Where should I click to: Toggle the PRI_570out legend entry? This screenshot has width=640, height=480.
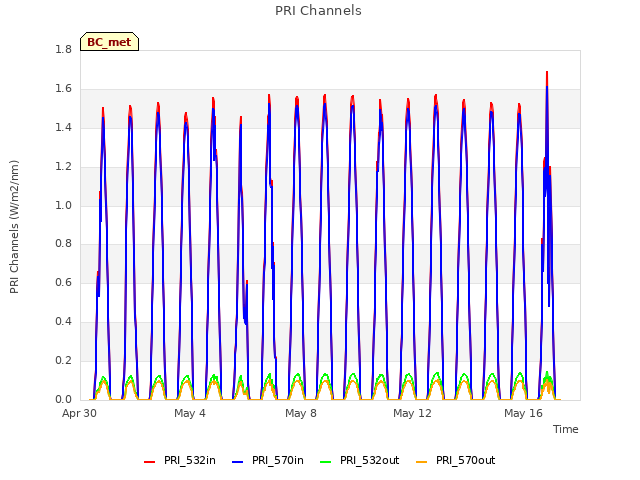pyautogui.click(x=456, y=461)
